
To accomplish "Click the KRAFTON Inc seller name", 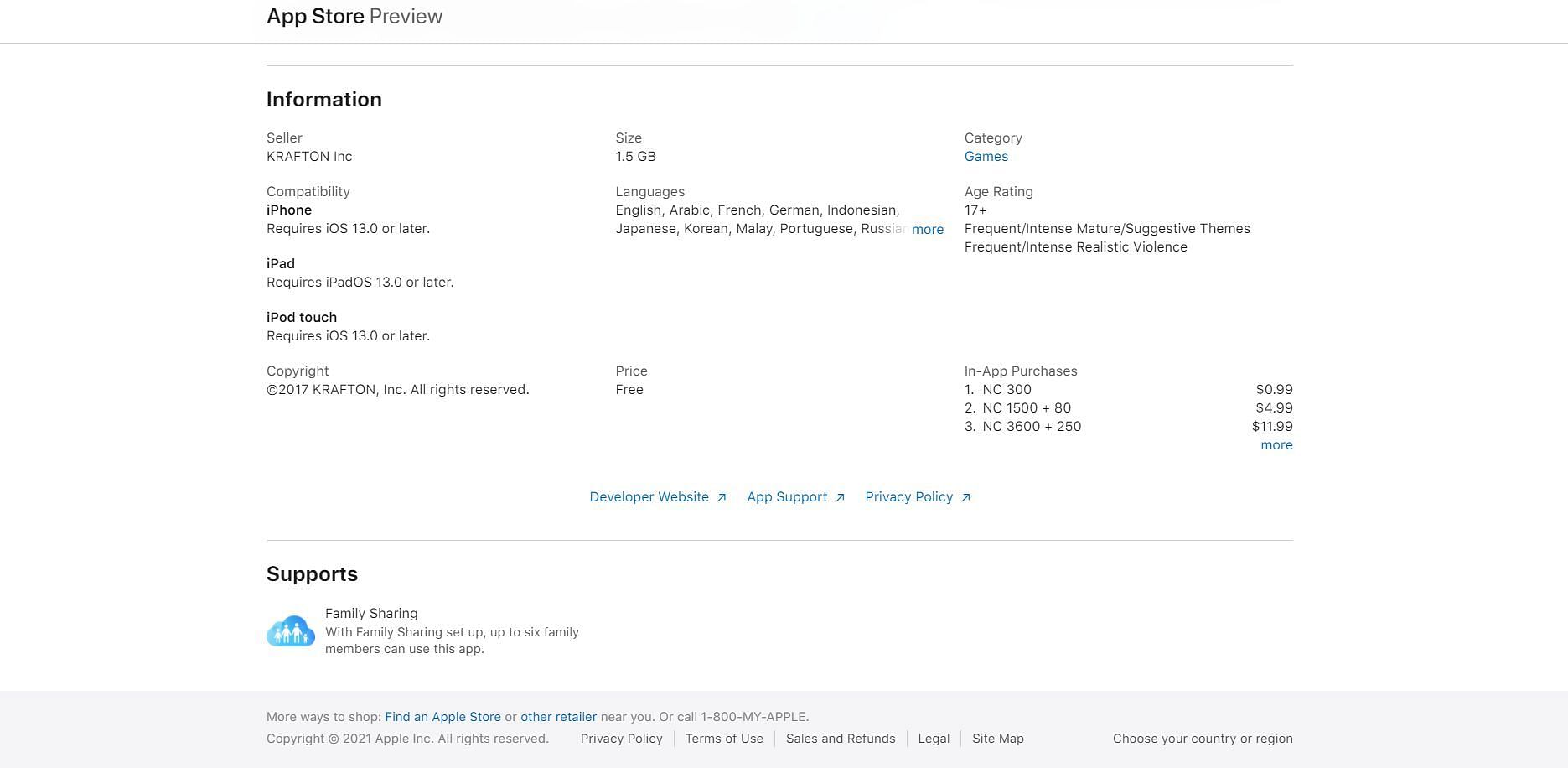I will coord(309,157).
